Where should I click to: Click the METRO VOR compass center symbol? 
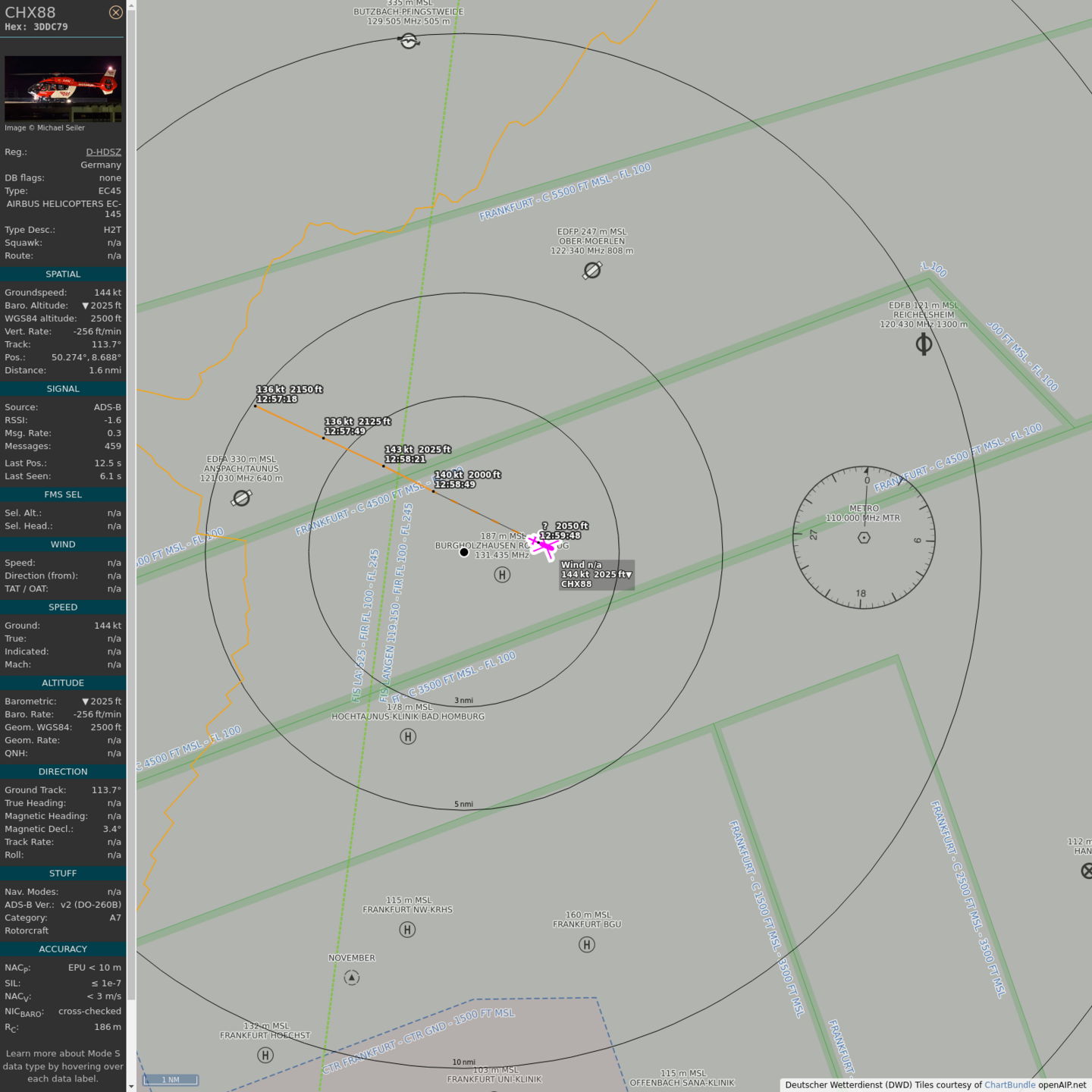click(864, 538)
